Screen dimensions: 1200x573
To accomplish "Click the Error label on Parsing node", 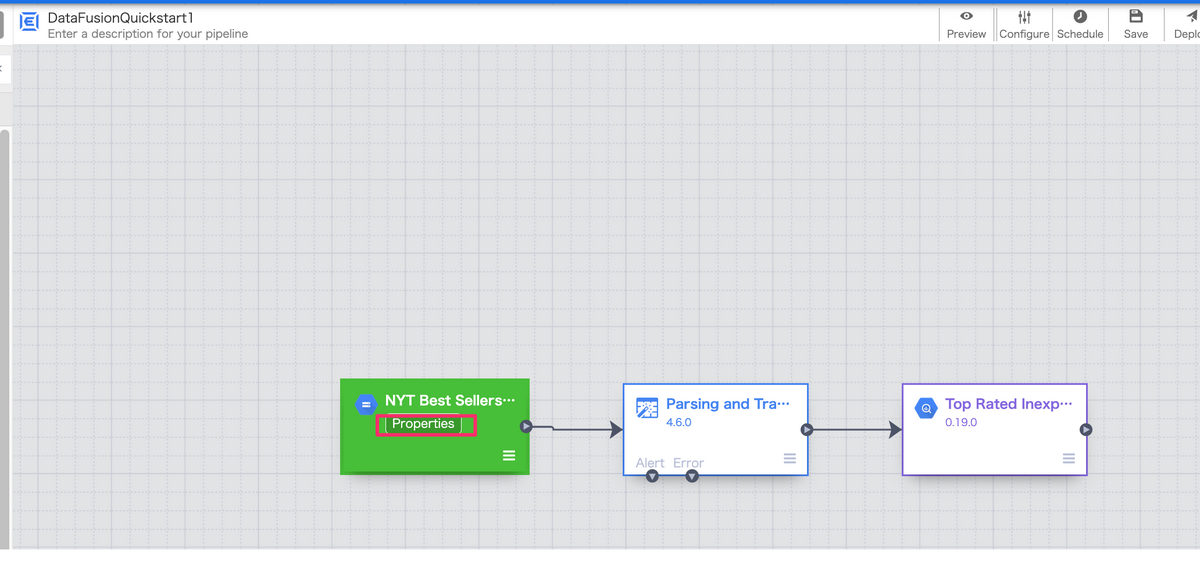I will [688, 463].
